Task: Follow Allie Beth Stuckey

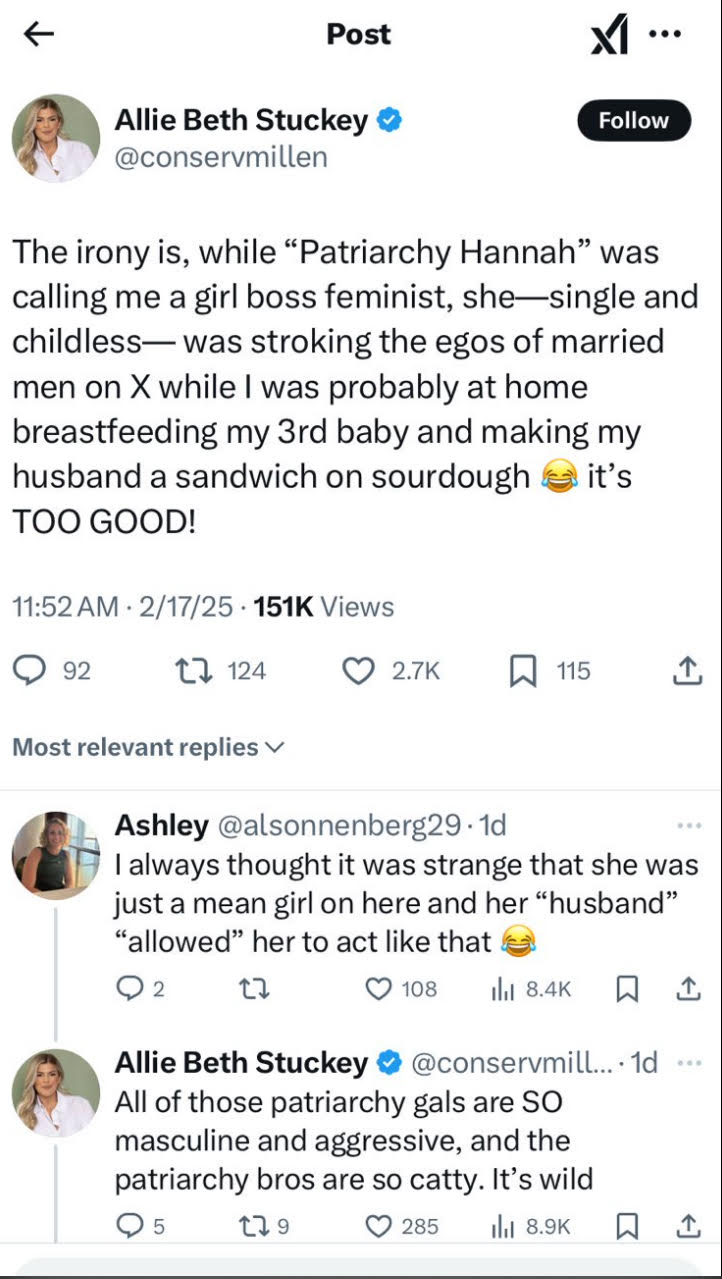Action: click(x=633, y=121)
